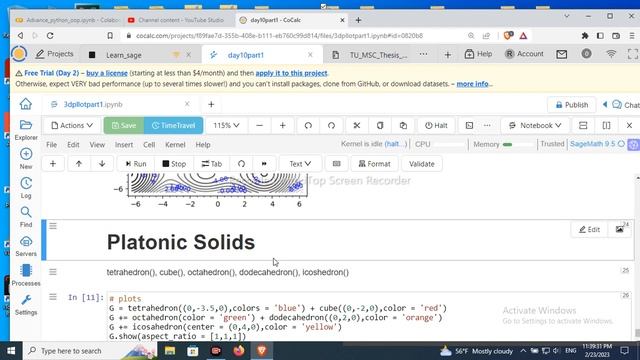640x360 pixels.
Task: Insert cell below with plus icon
Action: [53, 164]
